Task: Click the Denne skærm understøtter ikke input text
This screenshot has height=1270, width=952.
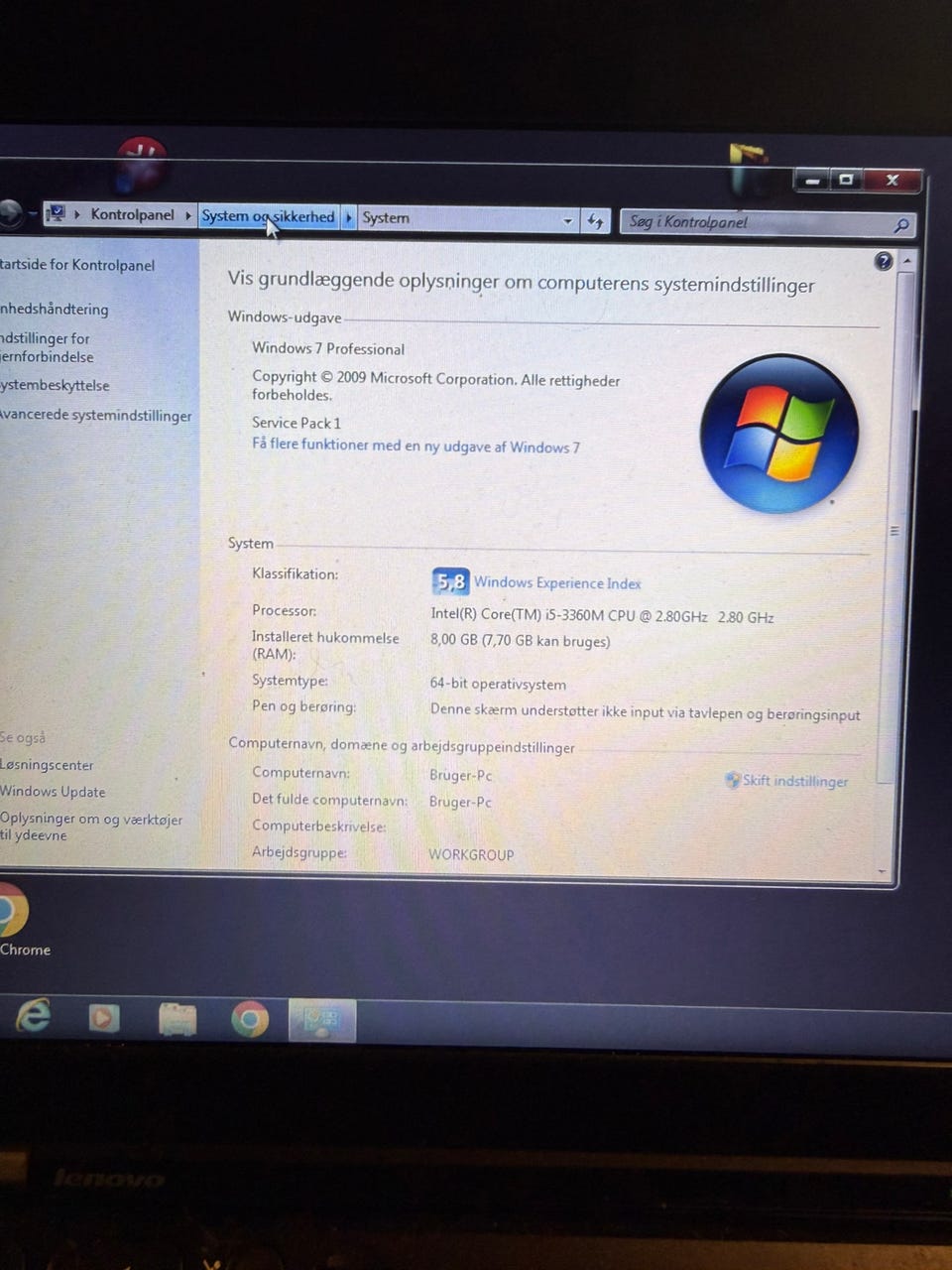Action: point(645,712)
